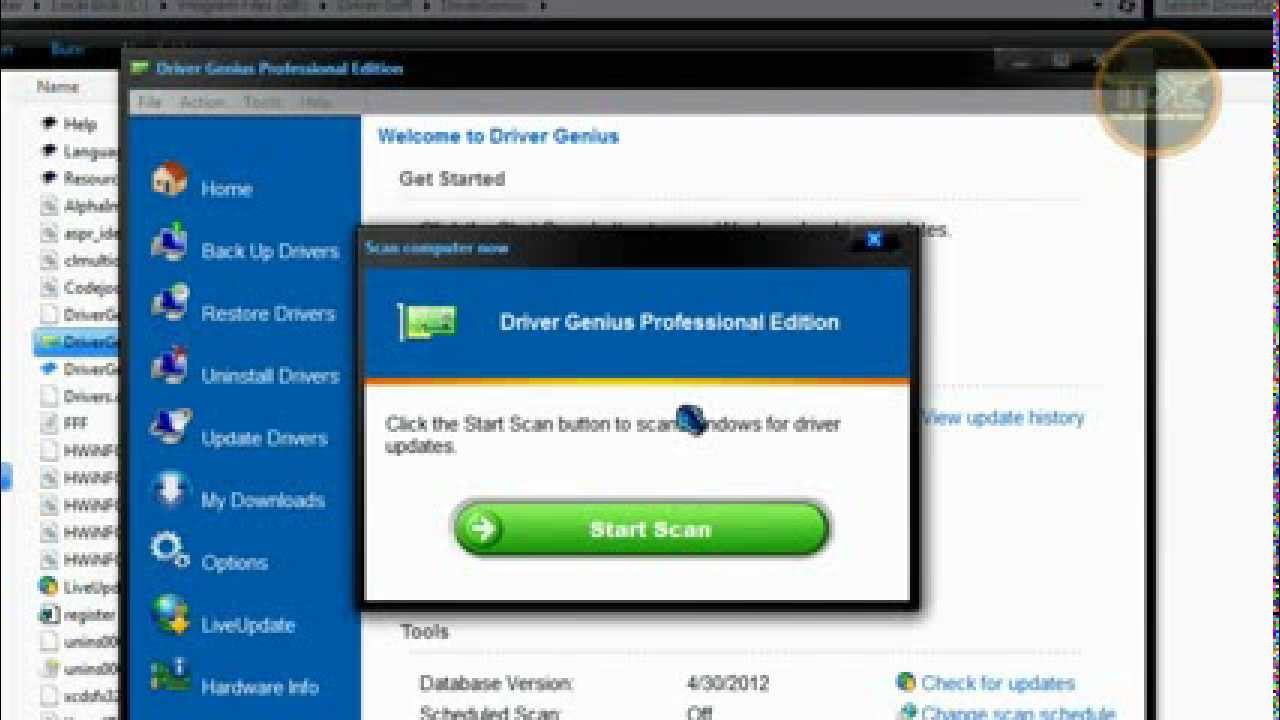Start the driver scan with Start Scan

coord(641,528)
